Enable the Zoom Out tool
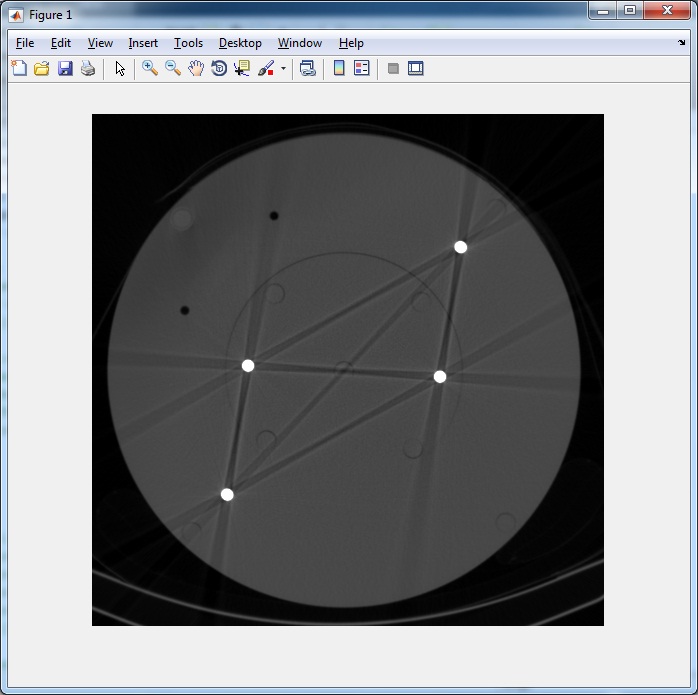 pyautogui.click(x=173, y=69)
